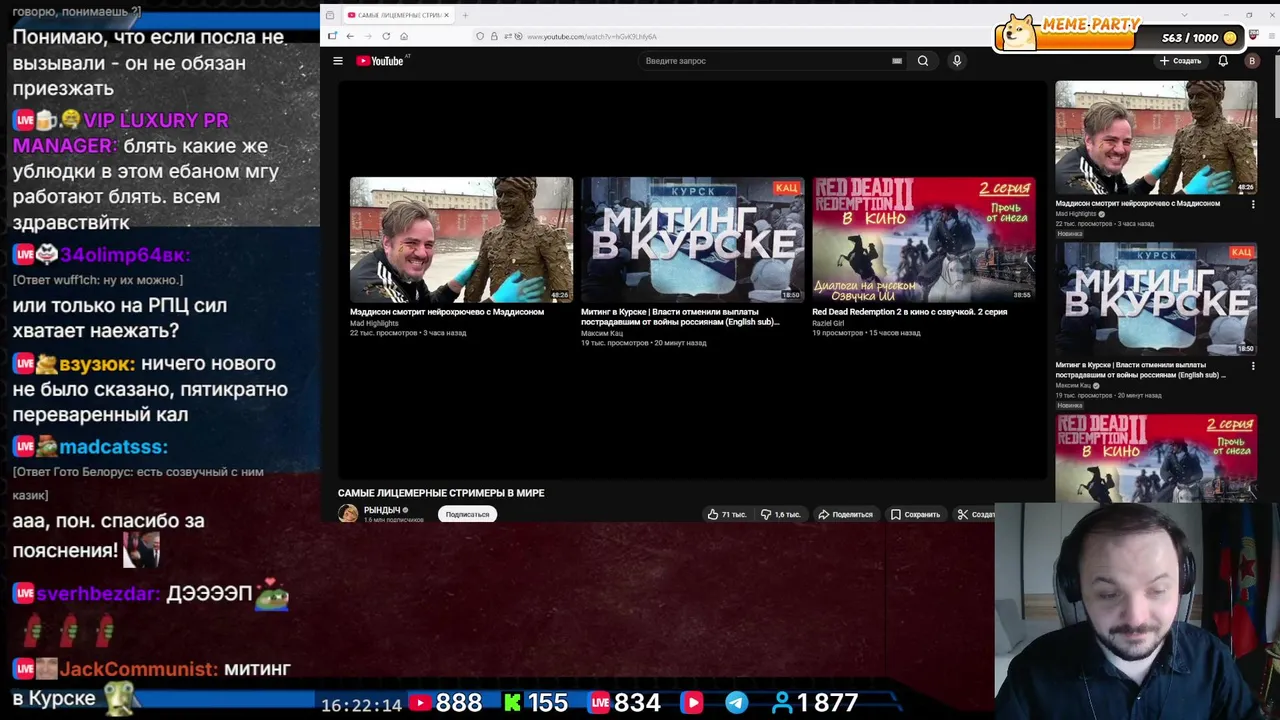
Task: Open Mad Highlights channel in sidebar
Action: click(1076, 214)
